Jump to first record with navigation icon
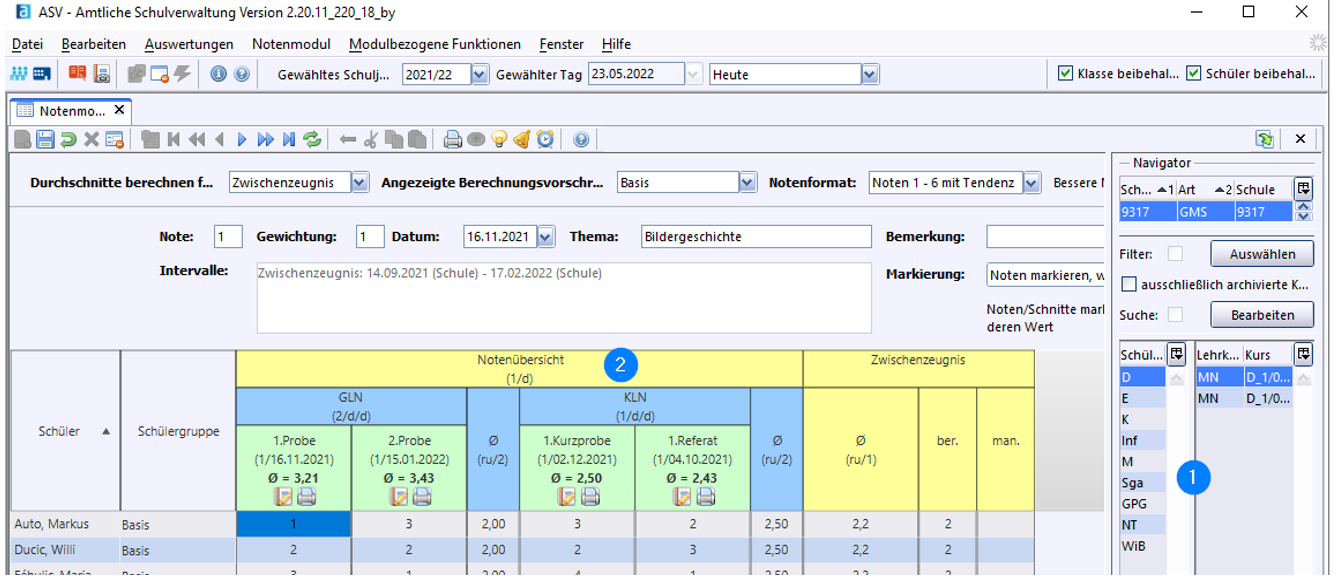 [x=173, y=140]
